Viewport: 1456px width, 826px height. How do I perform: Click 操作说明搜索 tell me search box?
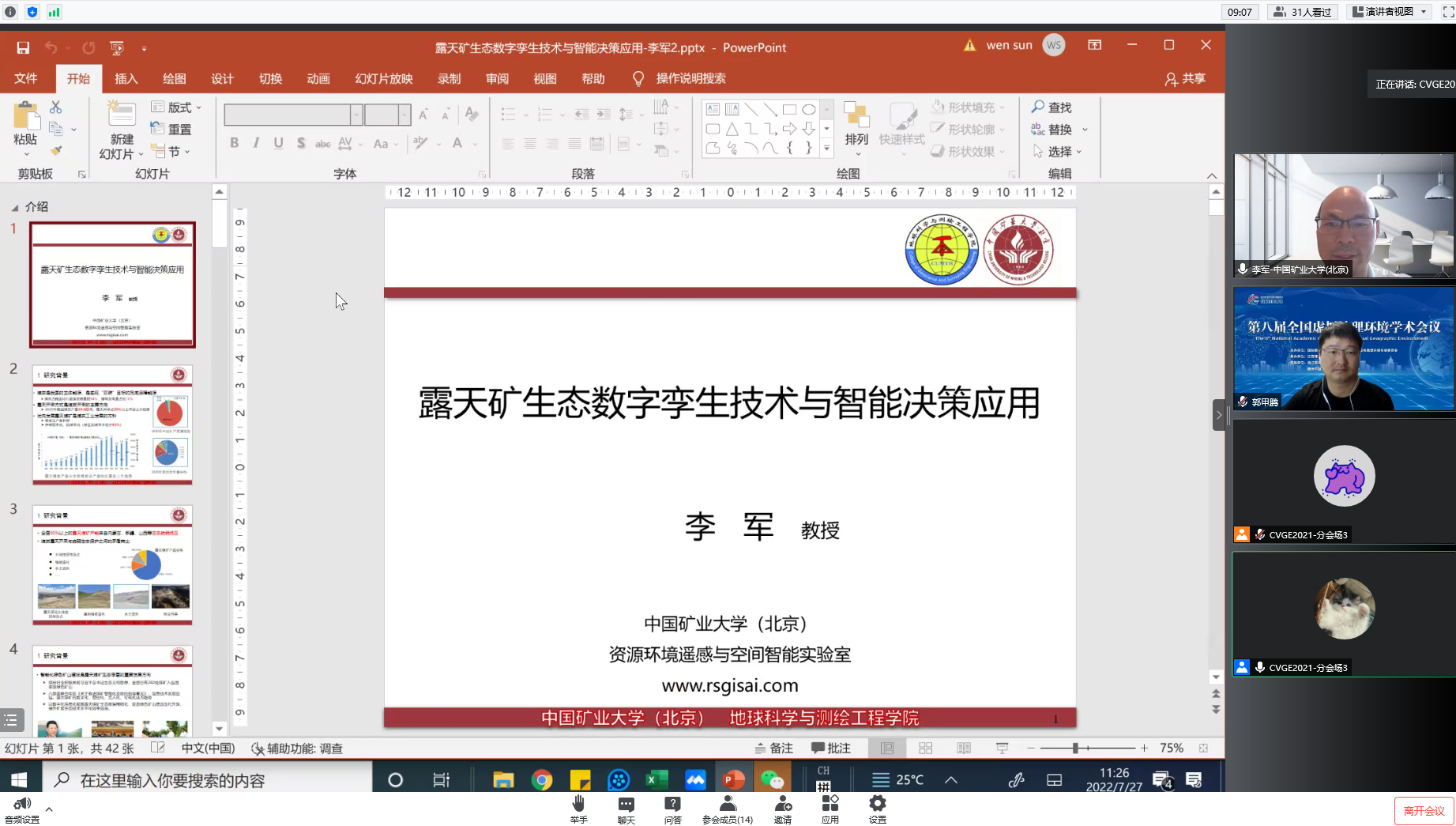(691, 78)
